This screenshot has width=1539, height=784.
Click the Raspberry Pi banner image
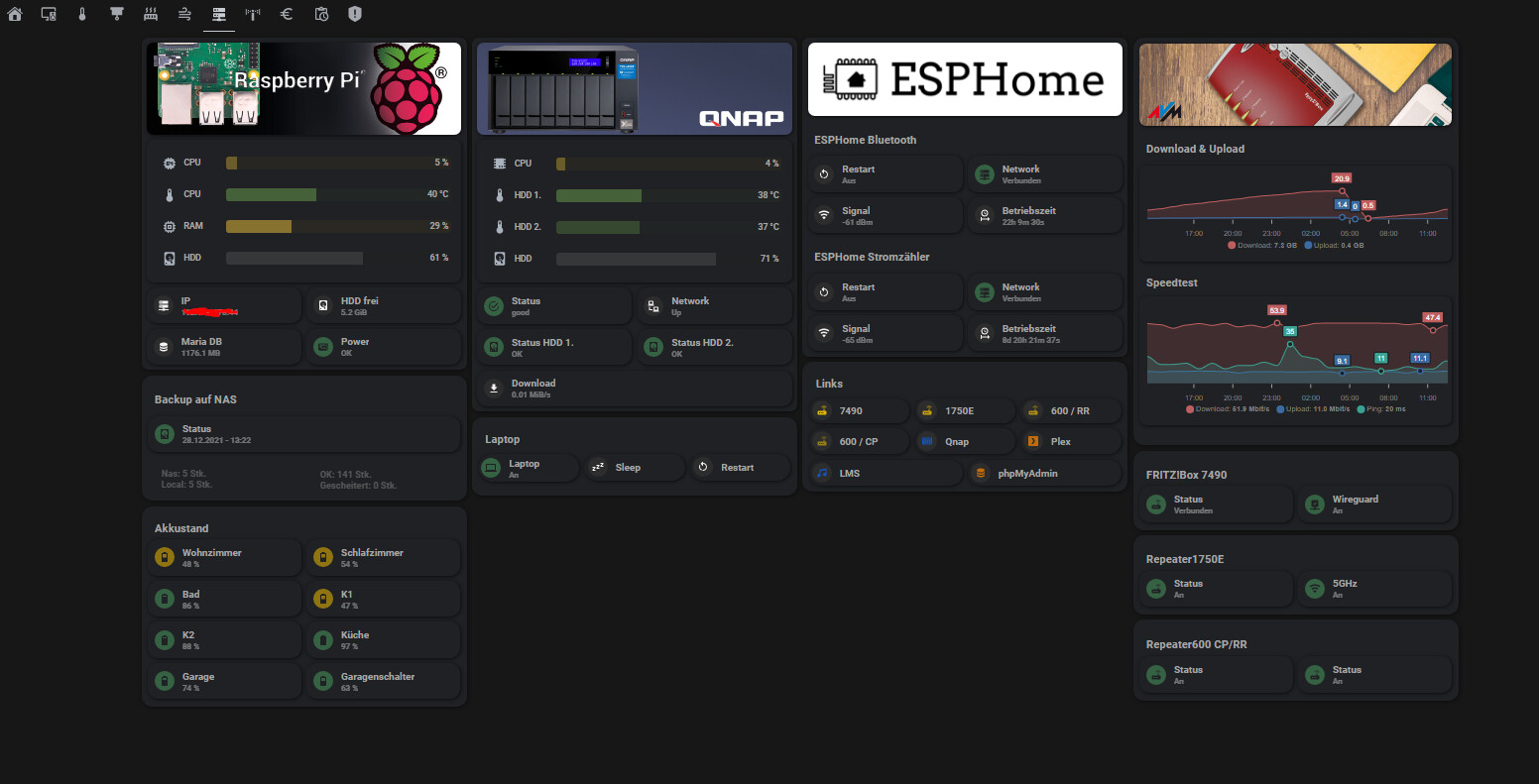coord(303,85)
